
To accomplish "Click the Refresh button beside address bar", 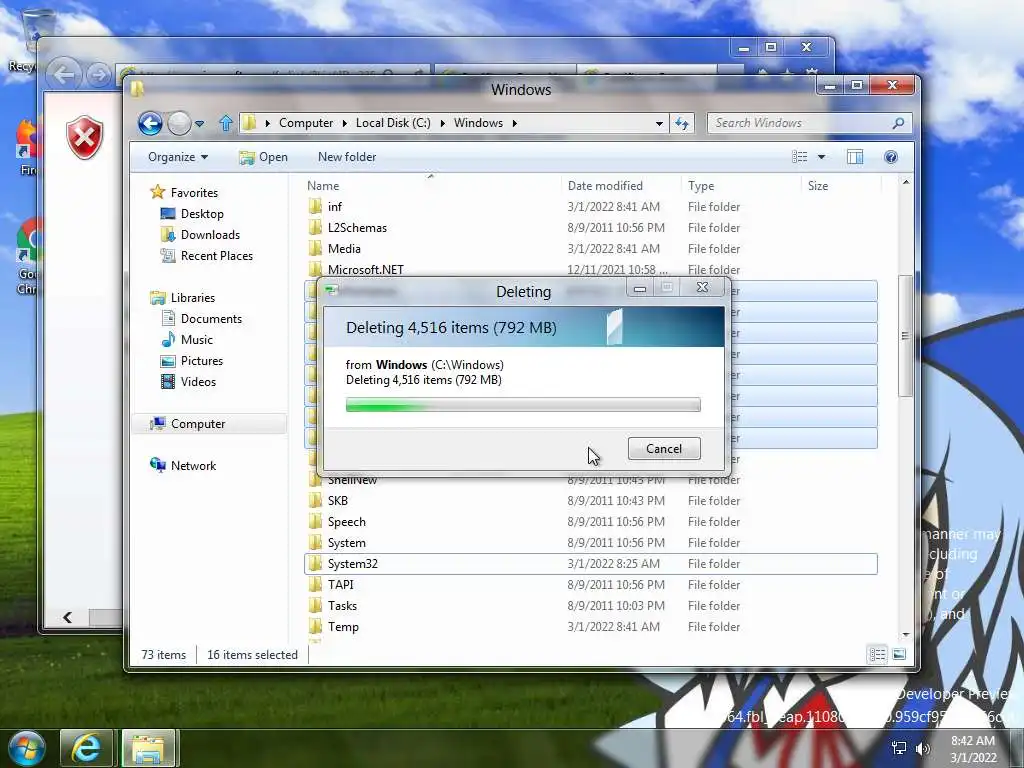I will [682, 123].
